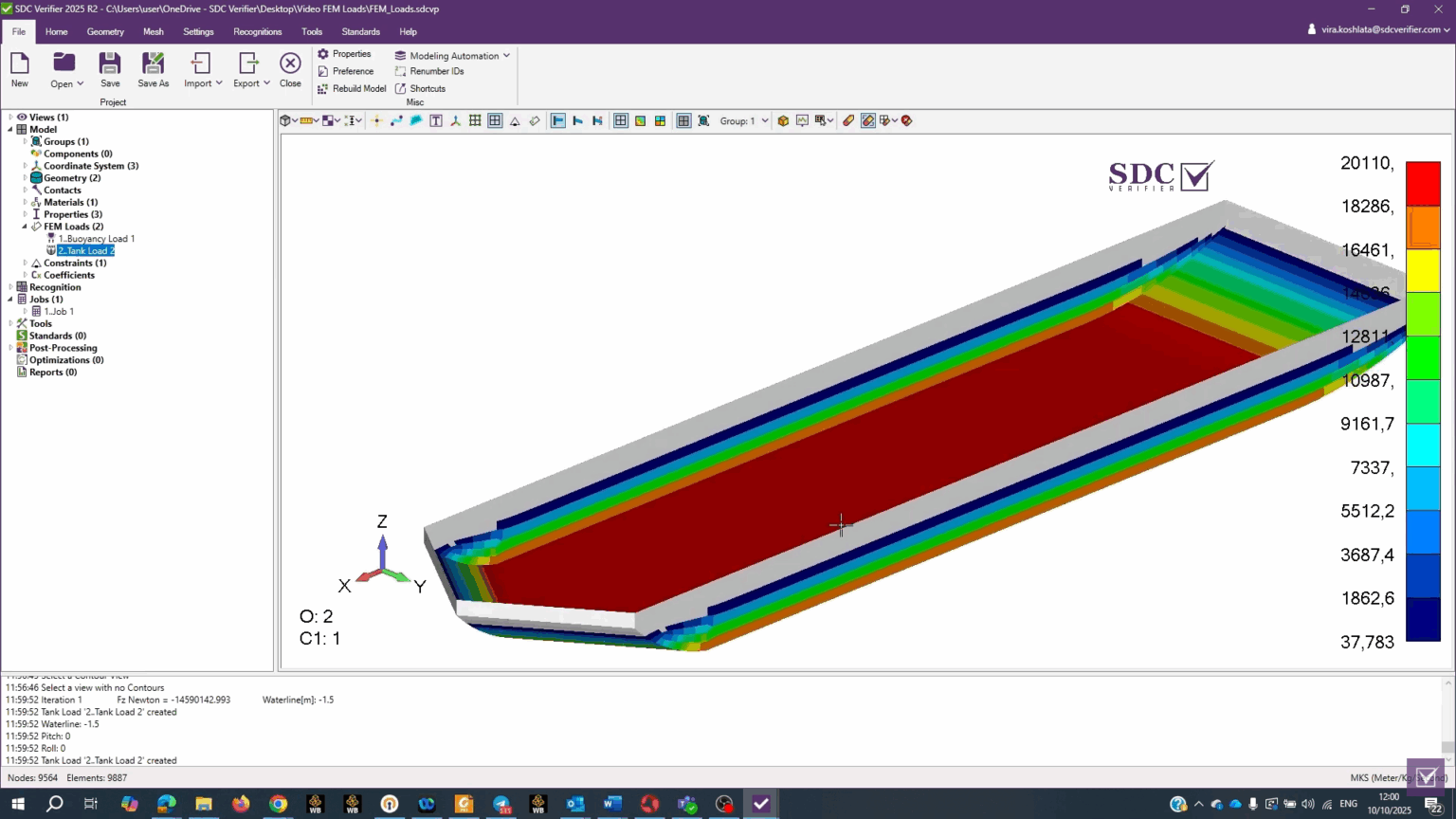1456x819 pixels.
Task: Click the orange cube toolbar icon
Action: tap(783, 120)
